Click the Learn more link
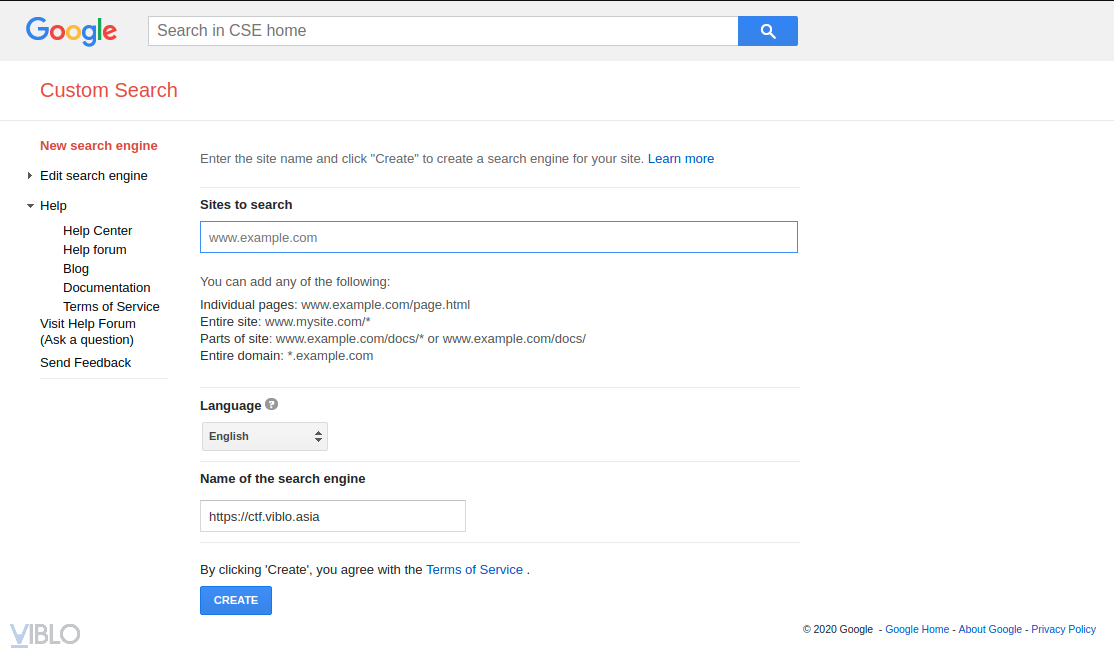 click(x=680, y=159)
